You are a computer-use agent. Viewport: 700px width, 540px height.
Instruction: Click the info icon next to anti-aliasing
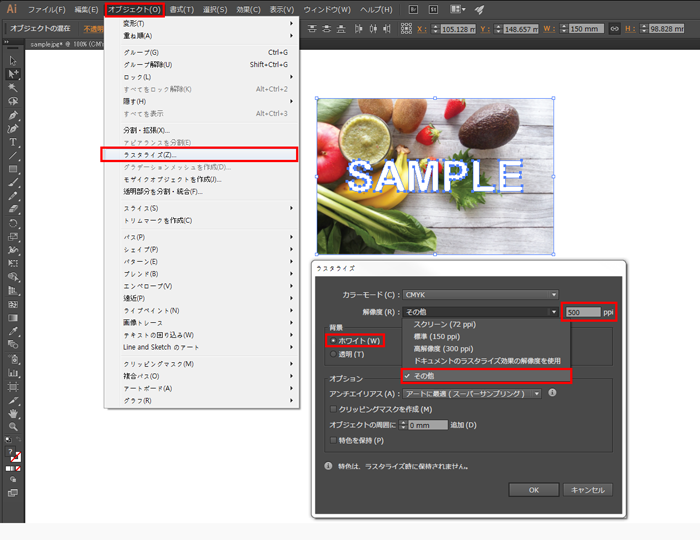pos(553,393)
